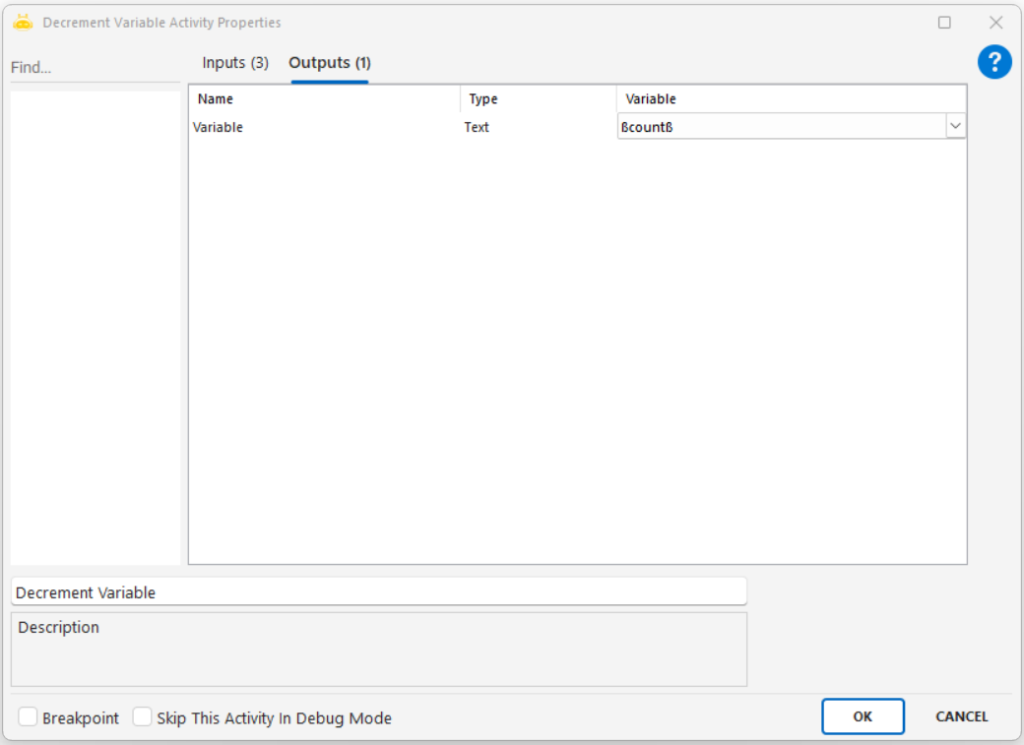
Task: Click inside the Description text area
Action: [x=378, y=650]
